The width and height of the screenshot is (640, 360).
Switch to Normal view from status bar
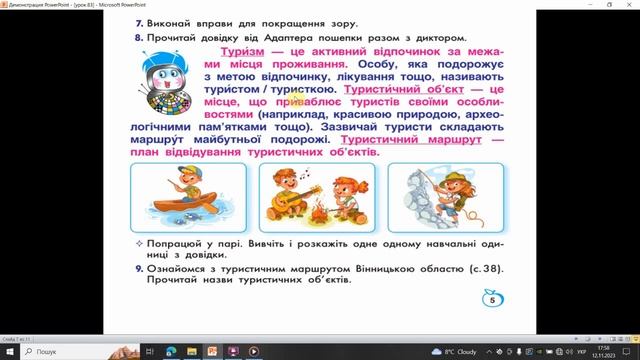(x=613, y=339)
